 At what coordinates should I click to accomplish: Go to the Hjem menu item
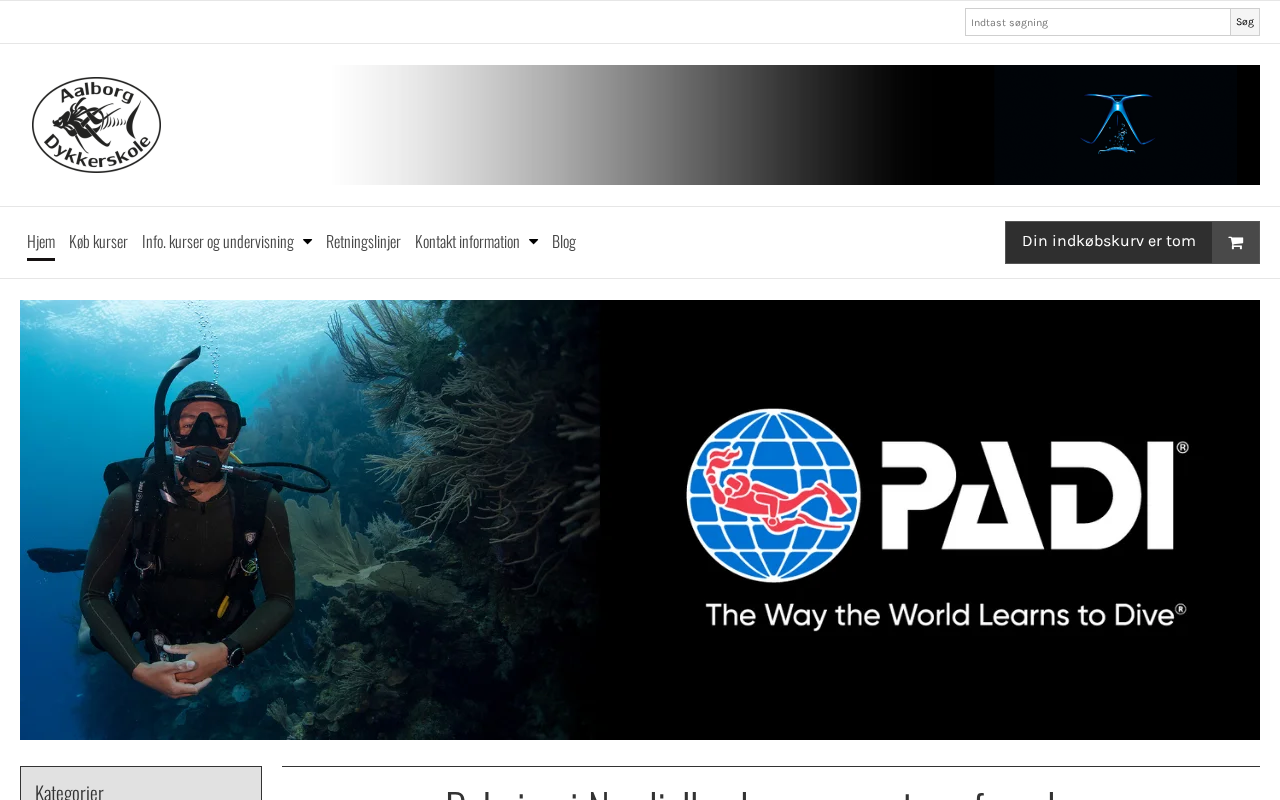pyautogui.click(x=41, y=241)
